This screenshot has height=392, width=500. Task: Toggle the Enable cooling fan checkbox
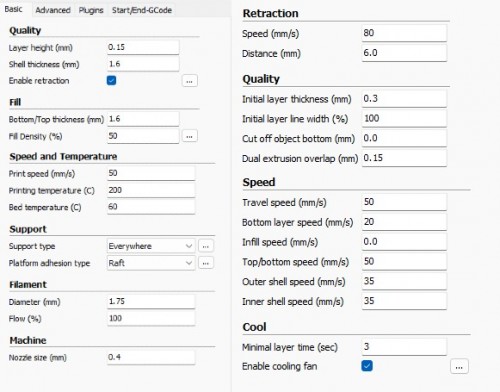tap(367, 366)
